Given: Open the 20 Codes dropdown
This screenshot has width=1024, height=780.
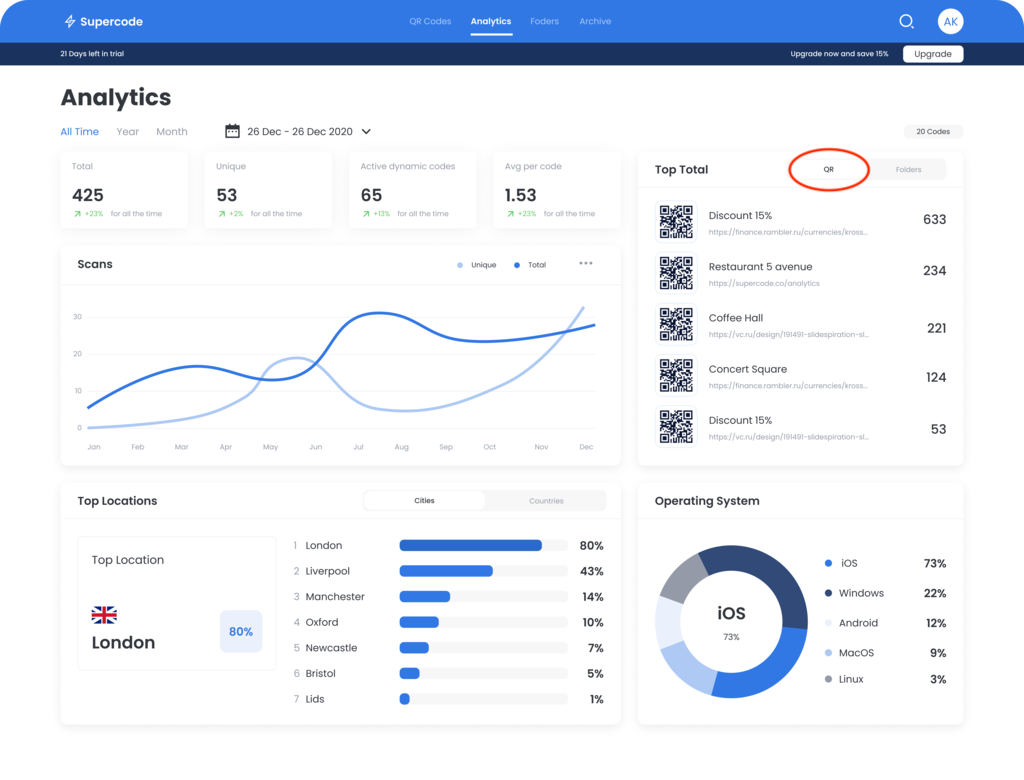Looking at the screenshot, I should 934,131.
